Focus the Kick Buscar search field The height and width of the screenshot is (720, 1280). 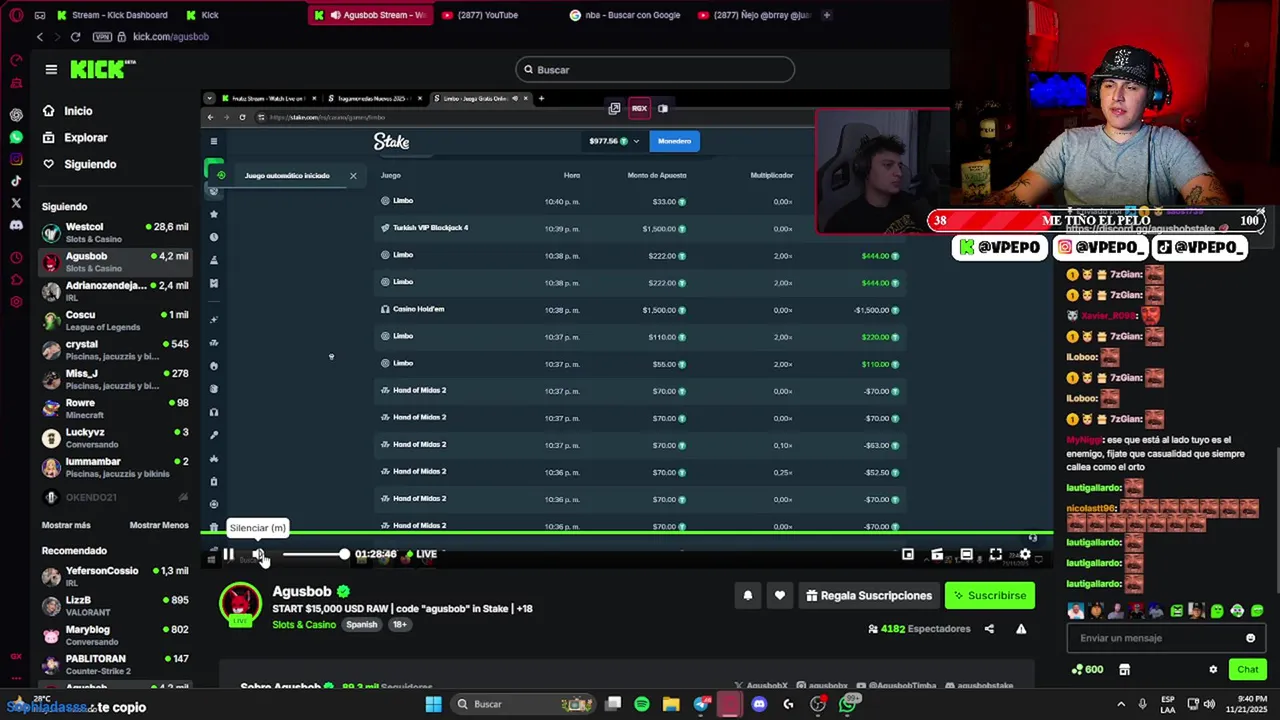tap(655, 69)
